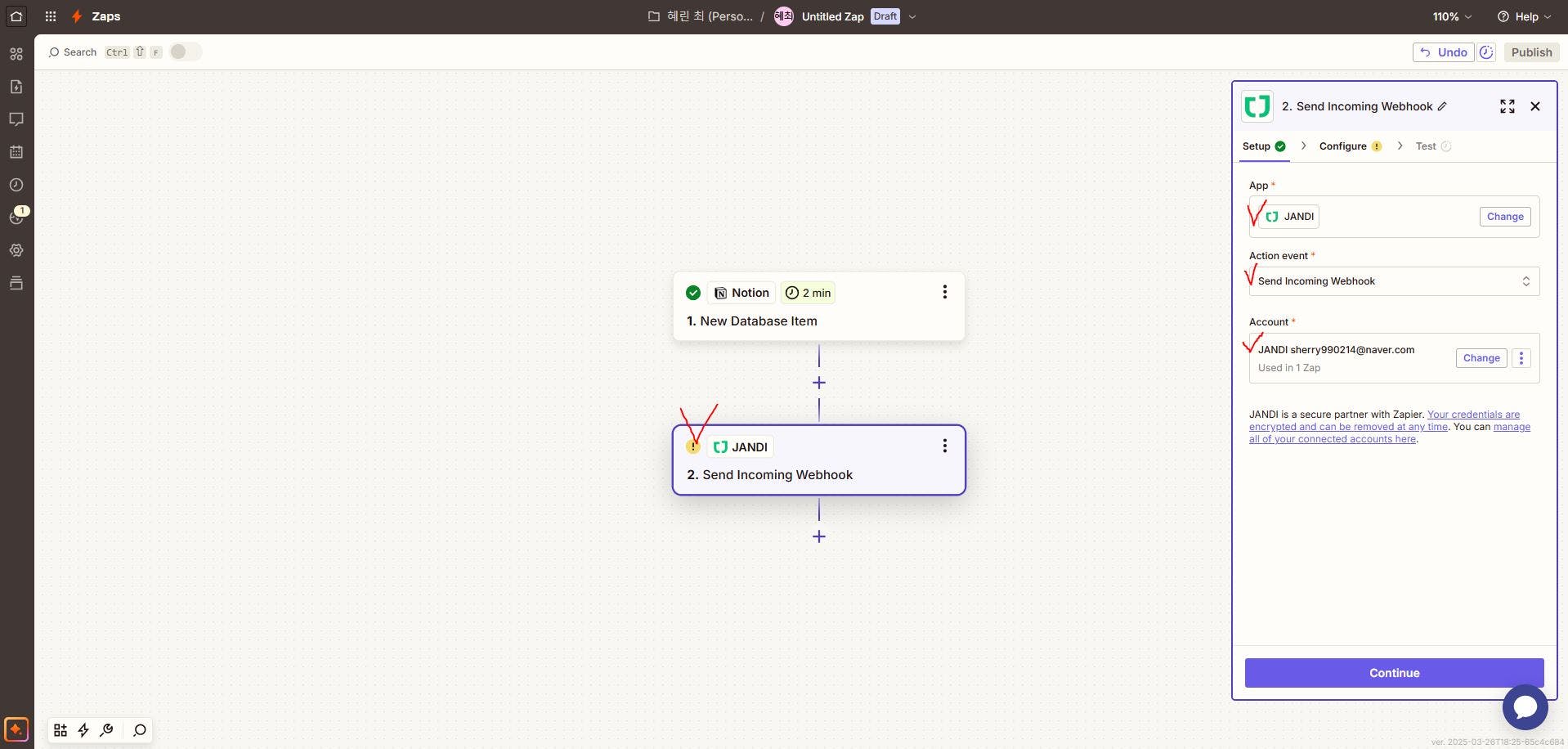Image resolution: width=1568 pixels, height=749 pixels.
Task: Add step between Notion and JANDI
Action: point(819,383)
